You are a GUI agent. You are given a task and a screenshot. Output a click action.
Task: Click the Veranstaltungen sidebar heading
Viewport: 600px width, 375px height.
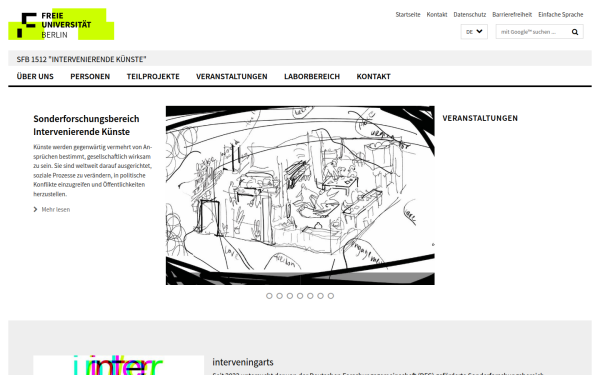pos(480,118)
